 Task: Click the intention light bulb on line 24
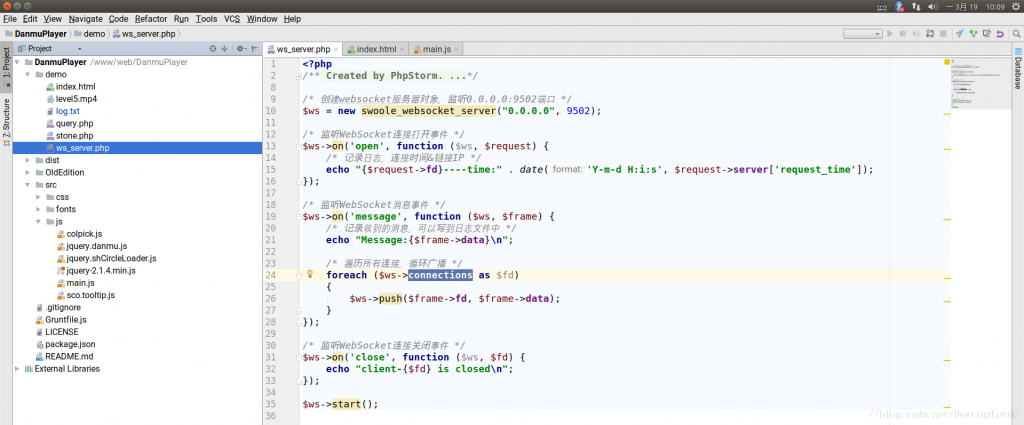tap(310, 274)
